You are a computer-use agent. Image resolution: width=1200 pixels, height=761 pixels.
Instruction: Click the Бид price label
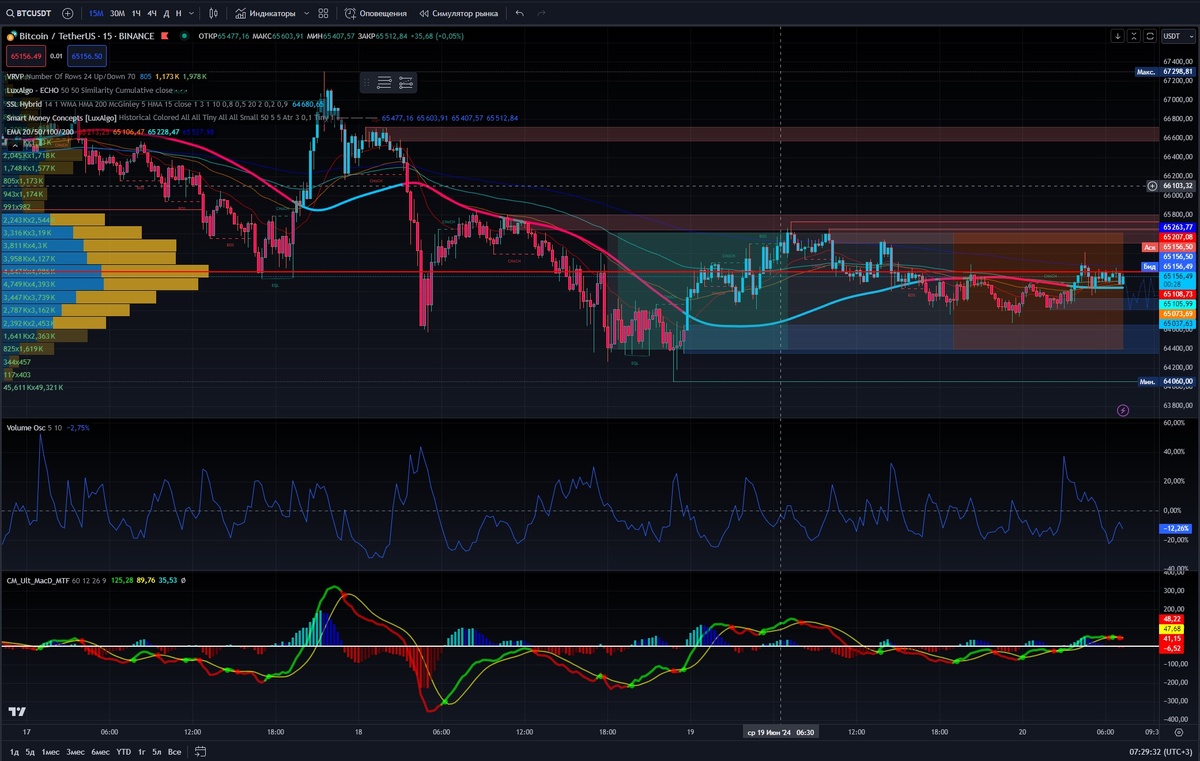click(1149, 266)
